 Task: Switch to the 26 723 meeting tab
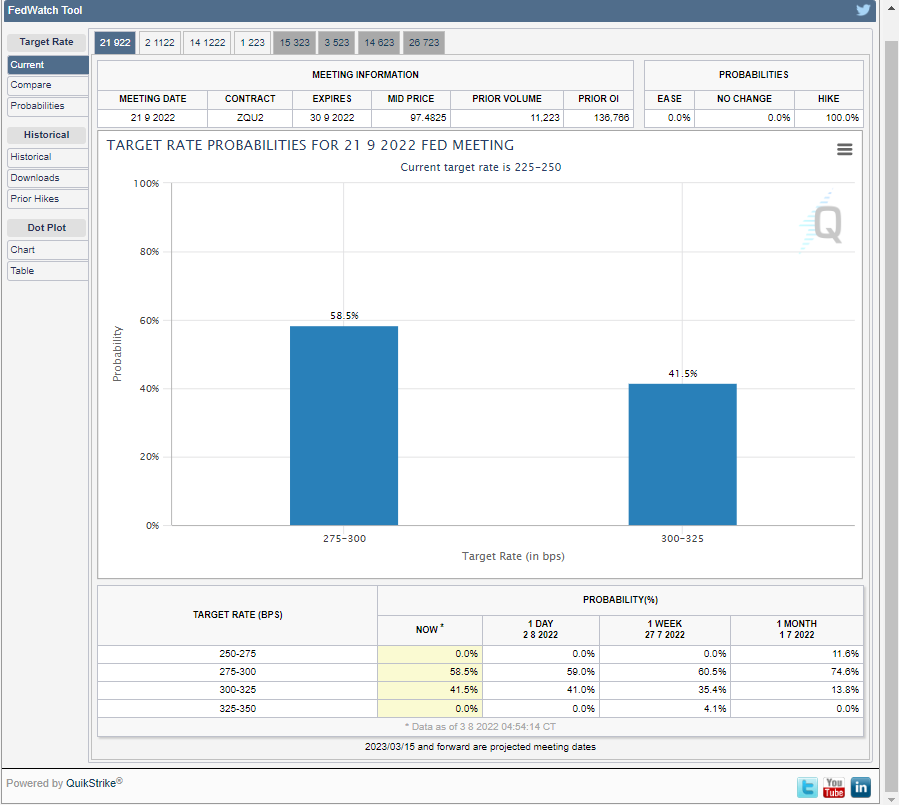[x=423, y=42]
